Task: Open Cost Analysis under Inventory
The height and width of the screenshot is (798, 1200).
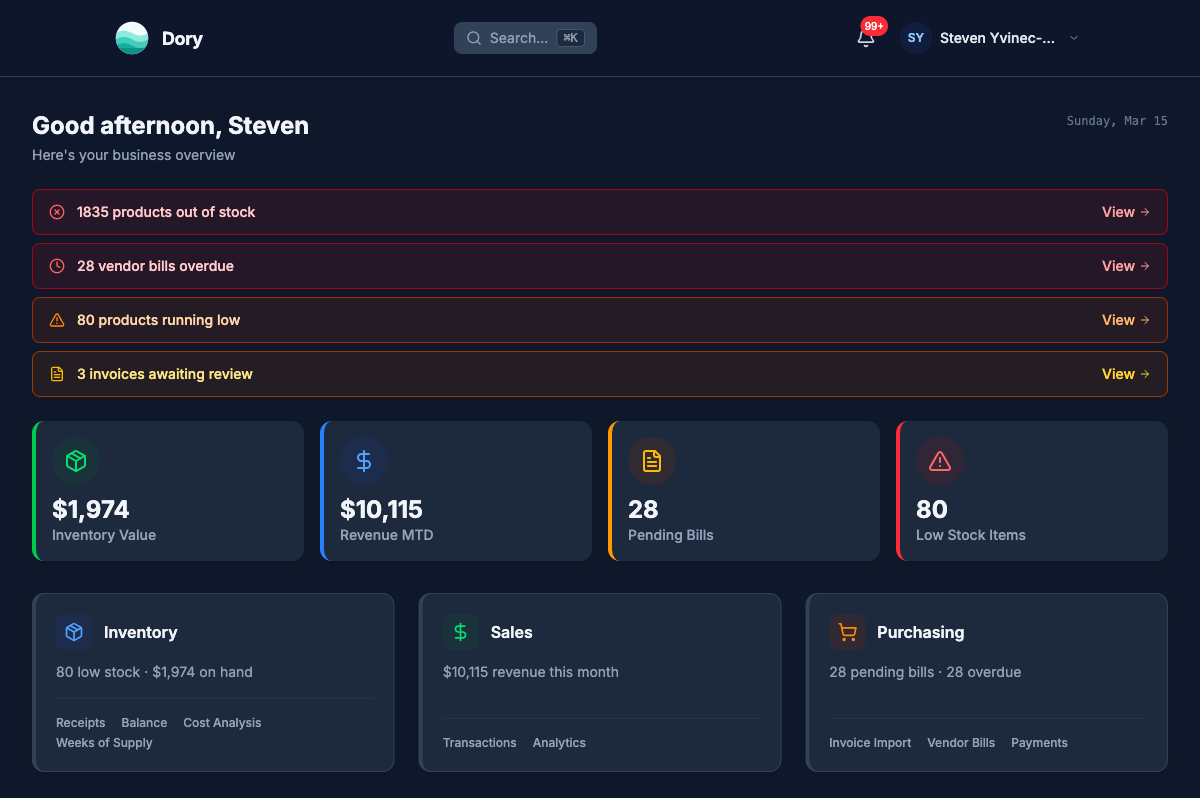Action: pos(222,723)
